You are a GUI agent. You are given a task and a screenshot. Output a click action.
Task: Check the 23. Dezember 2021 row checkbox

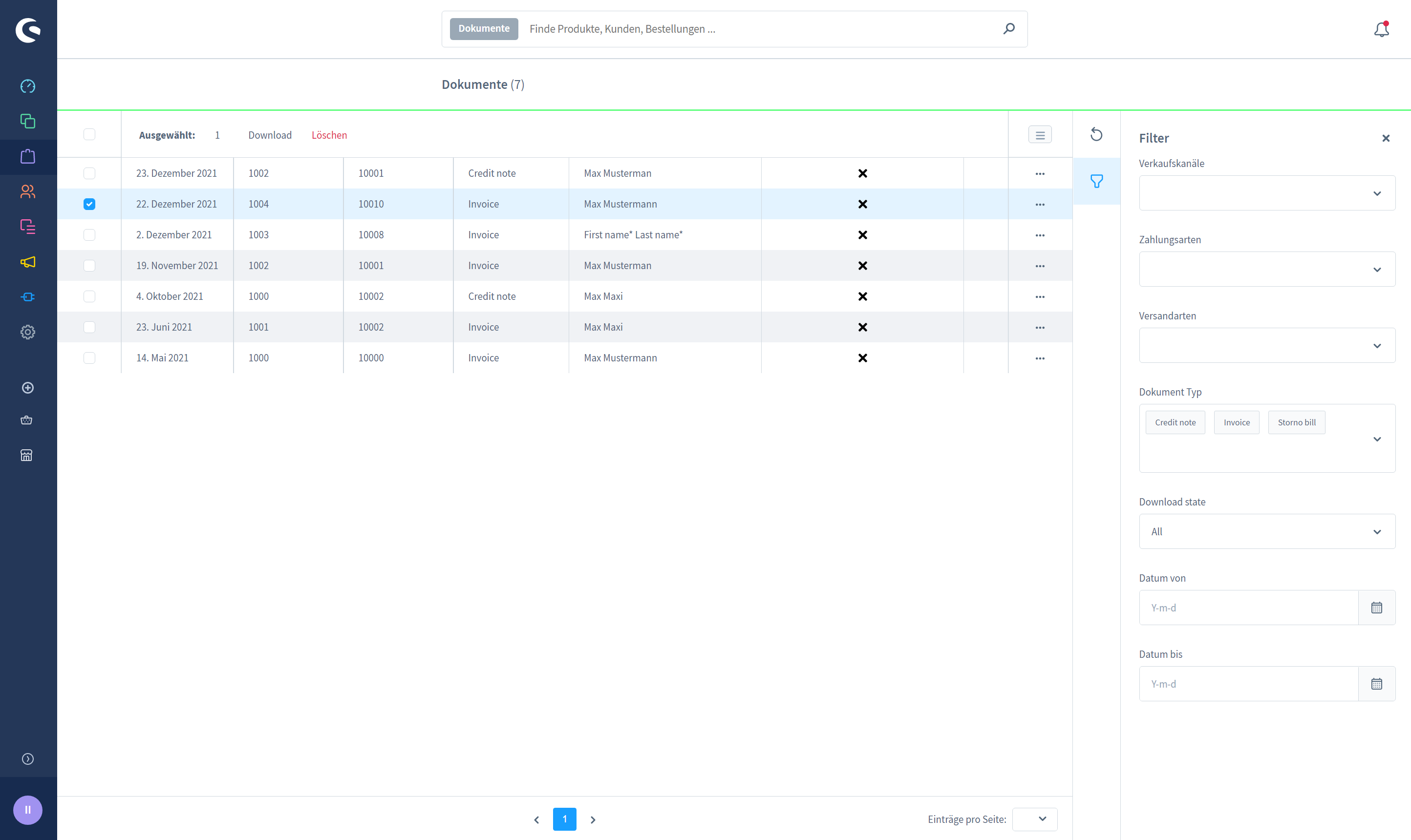(x=89, y=173)
